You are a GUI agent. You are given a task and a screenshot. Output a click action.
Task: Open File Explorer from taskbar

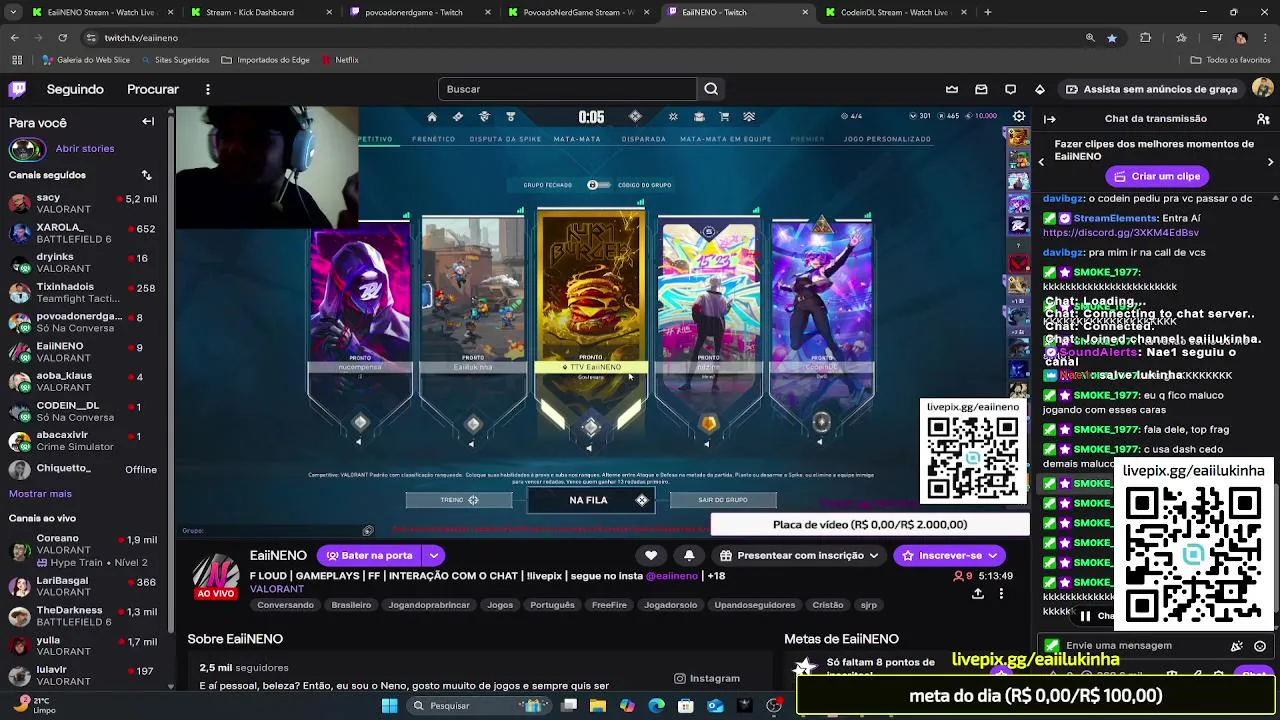click(x=597, y=706)
